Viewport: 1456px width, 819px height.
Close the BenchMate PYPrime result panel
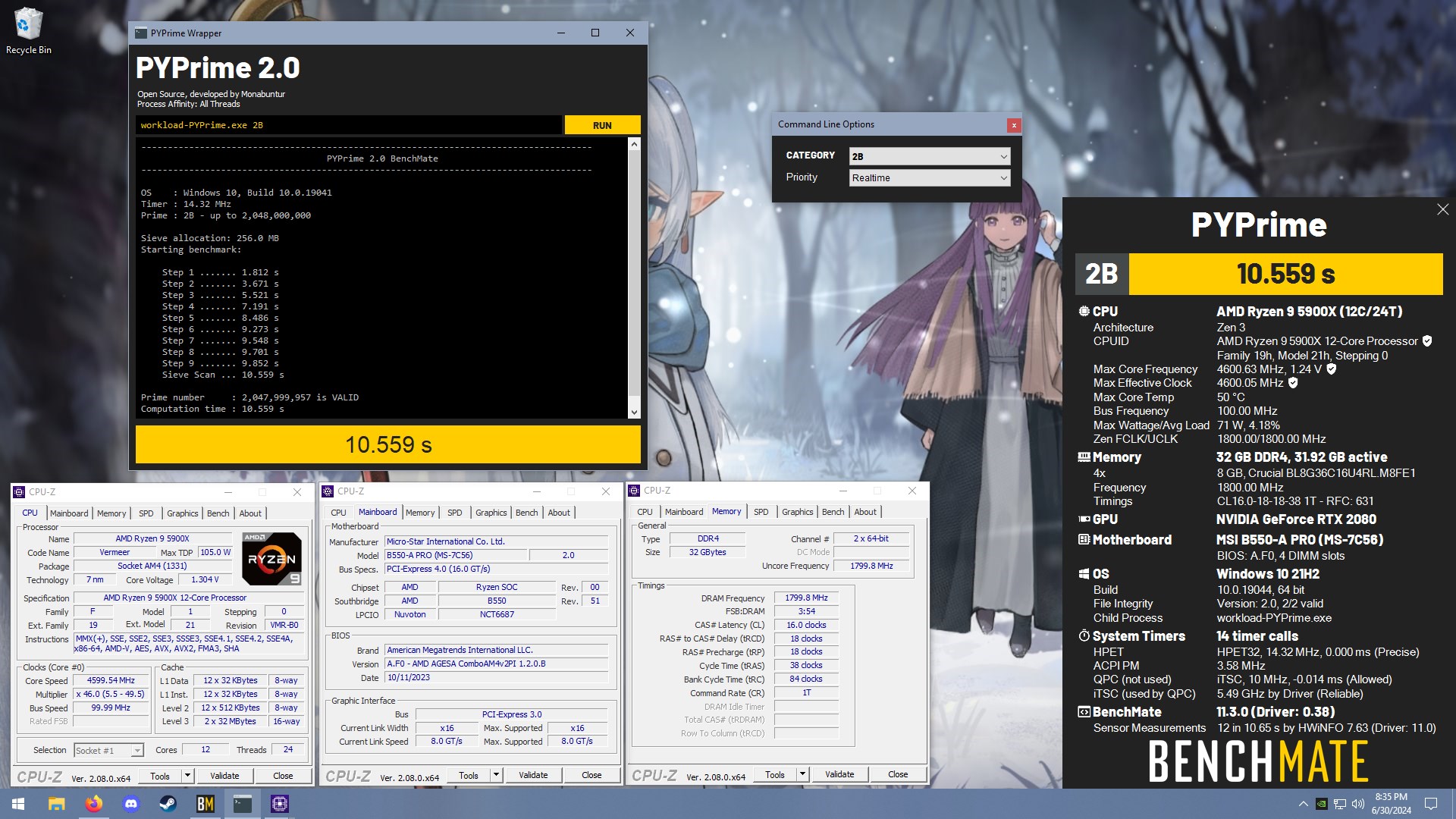[x=1442, y=209]
